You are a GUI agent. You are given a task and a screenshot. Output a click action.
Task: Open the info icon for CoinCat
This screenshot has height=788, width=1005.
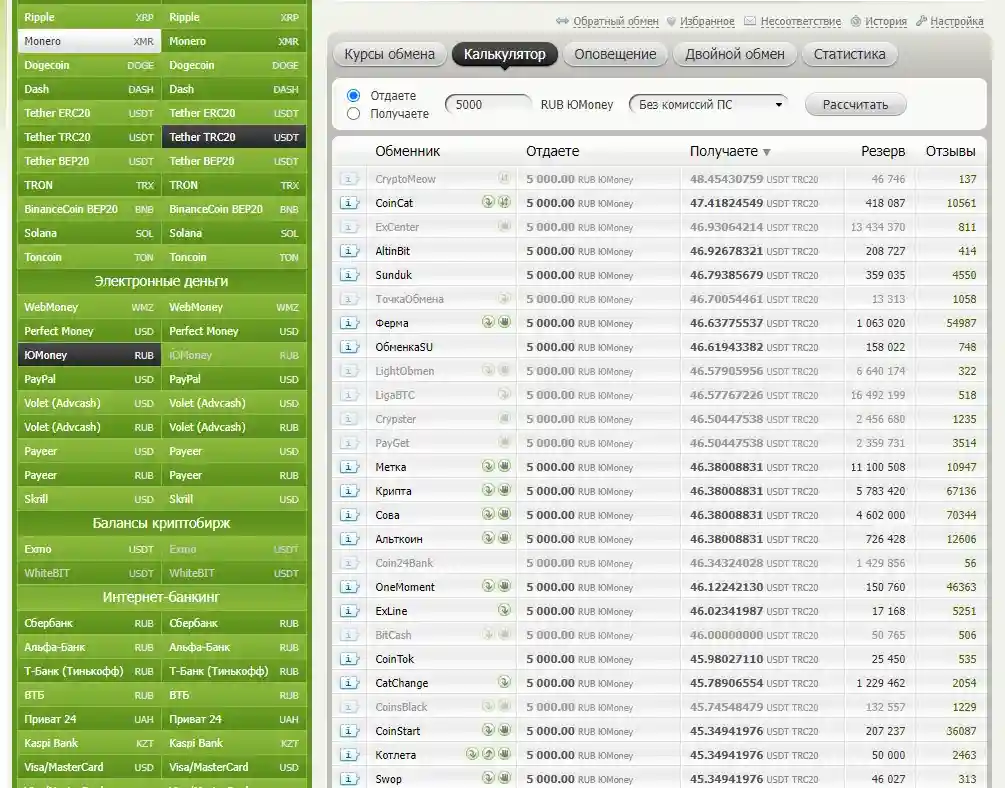click(349, 203)
